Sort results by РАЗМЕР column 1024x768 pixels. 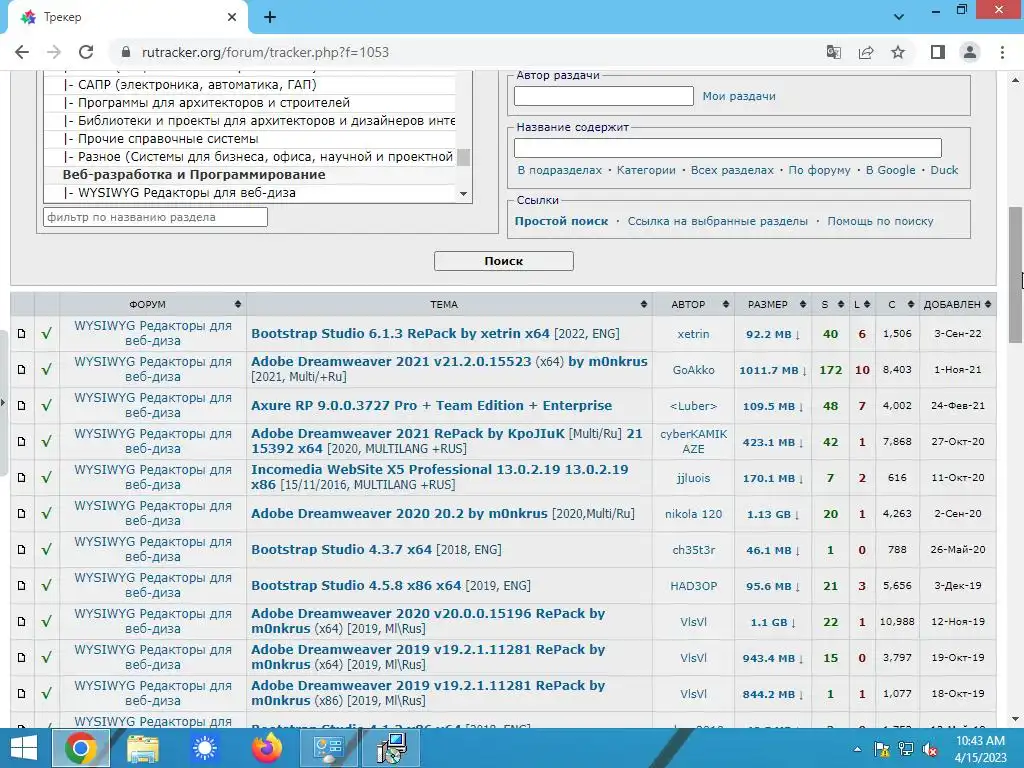773,304
